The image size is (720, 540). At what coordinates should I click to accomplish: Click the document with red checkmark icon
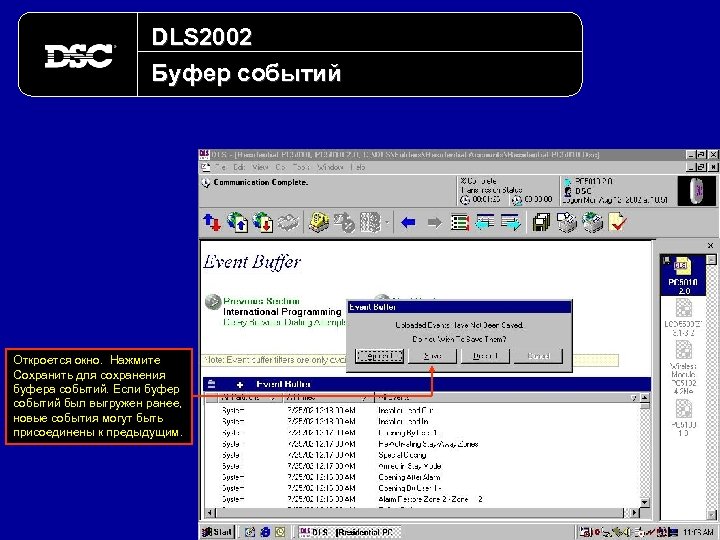click(617, 223)
